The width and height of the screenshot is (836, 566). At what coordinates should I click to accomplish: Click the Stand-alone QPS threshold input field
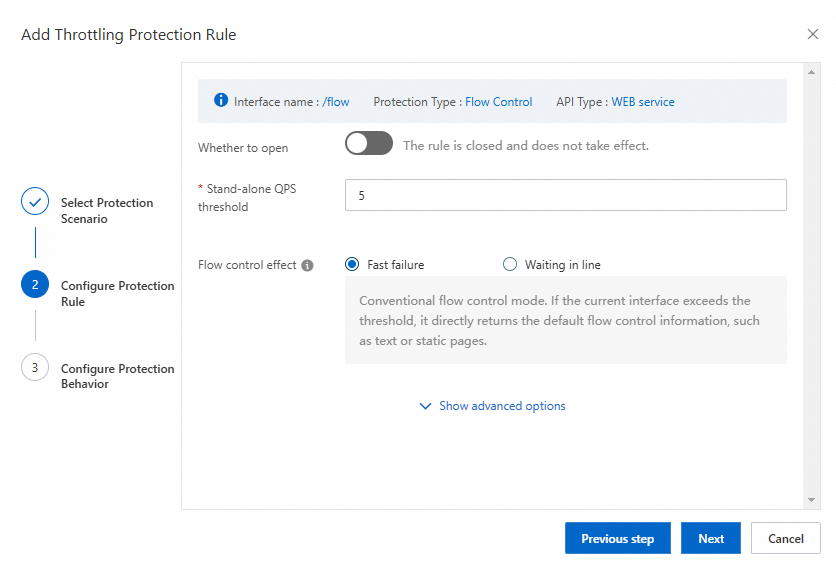pos(565,196)
